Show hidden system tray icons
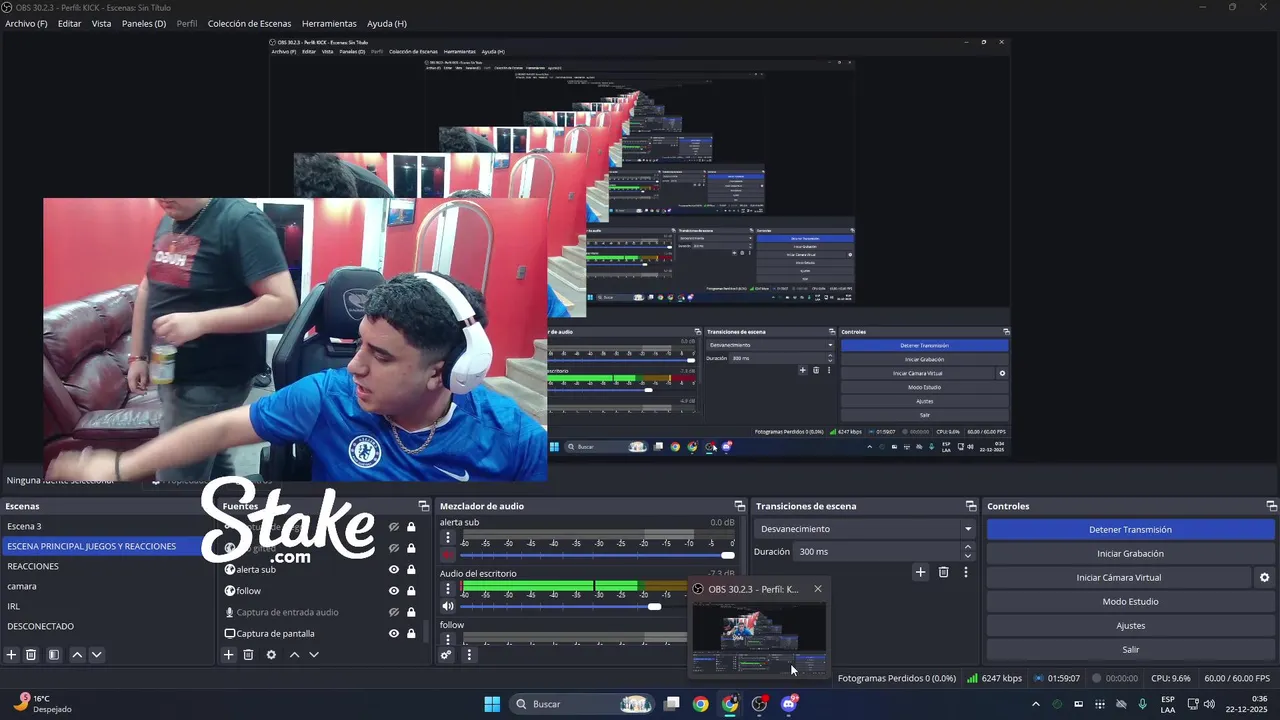This screenshot has width=1280, height=720. pyautogui.click(x=1036, y=704)
